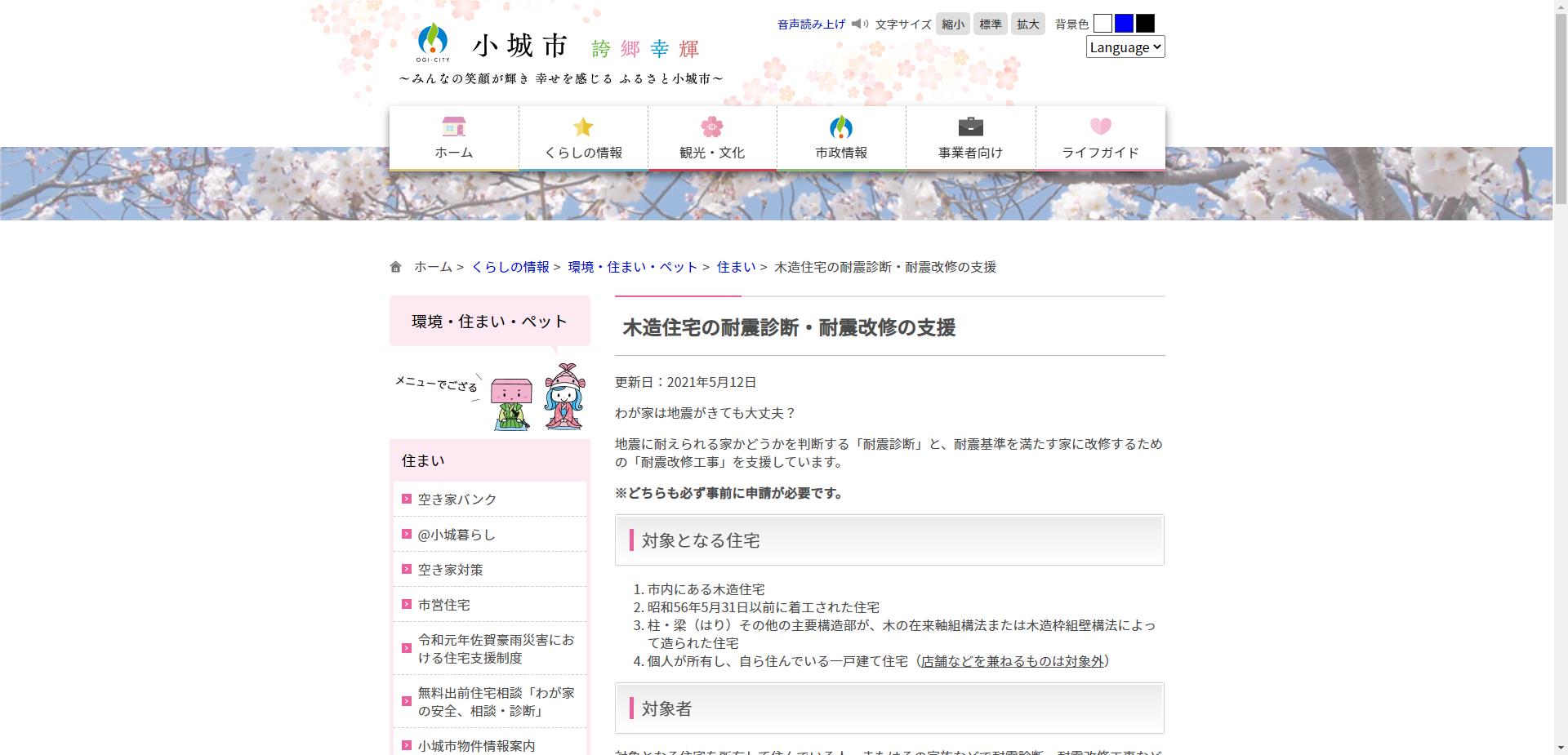Viewport: 1568px width, 755px height.
Task: Open the Language dropdown
Action: pos(1125,47)
